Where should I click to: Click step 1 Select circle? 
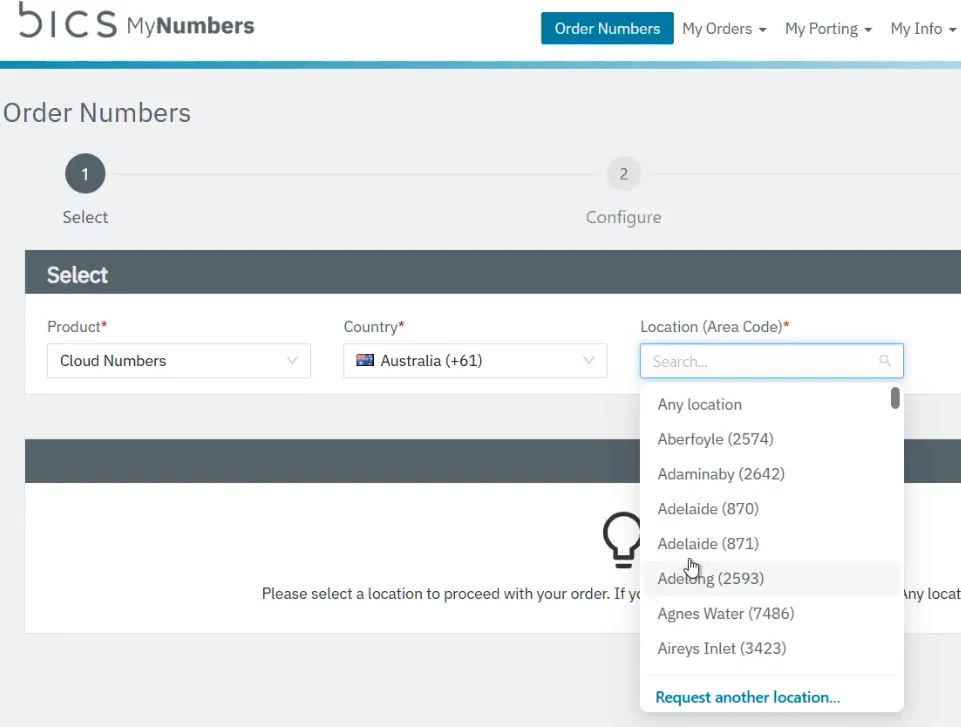[85, 174]
